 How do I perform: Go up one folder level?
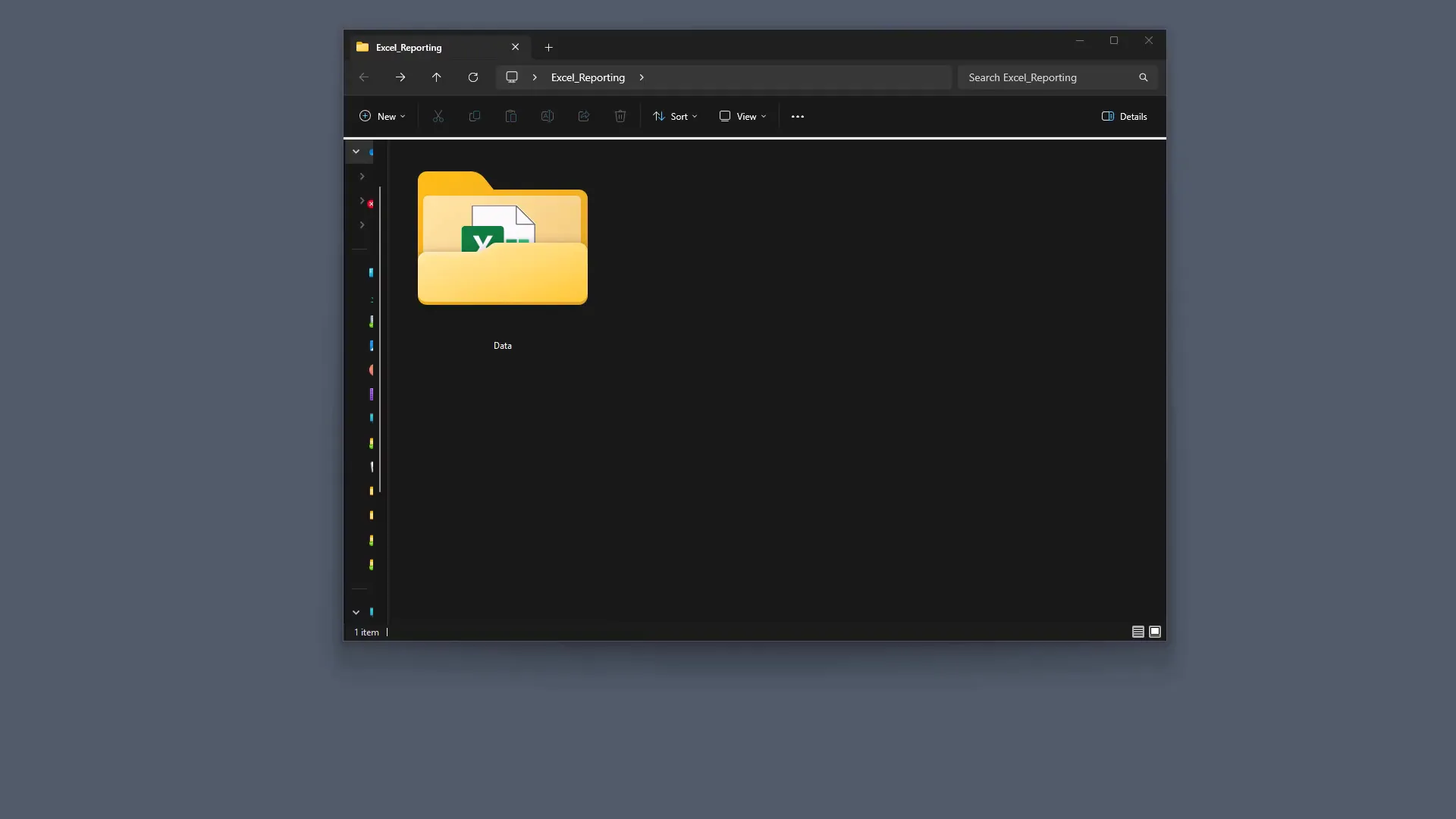[436, 77]
